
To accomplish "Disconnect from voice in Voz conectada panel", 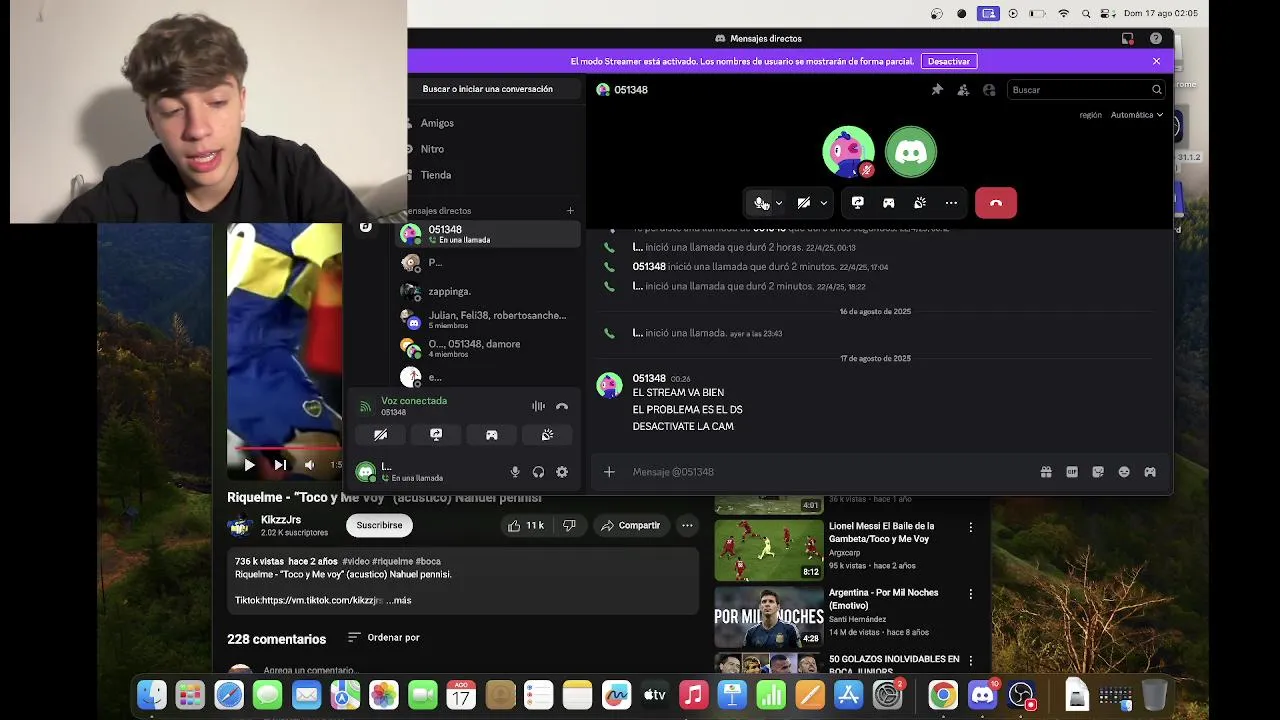I will tap(562, 406).
